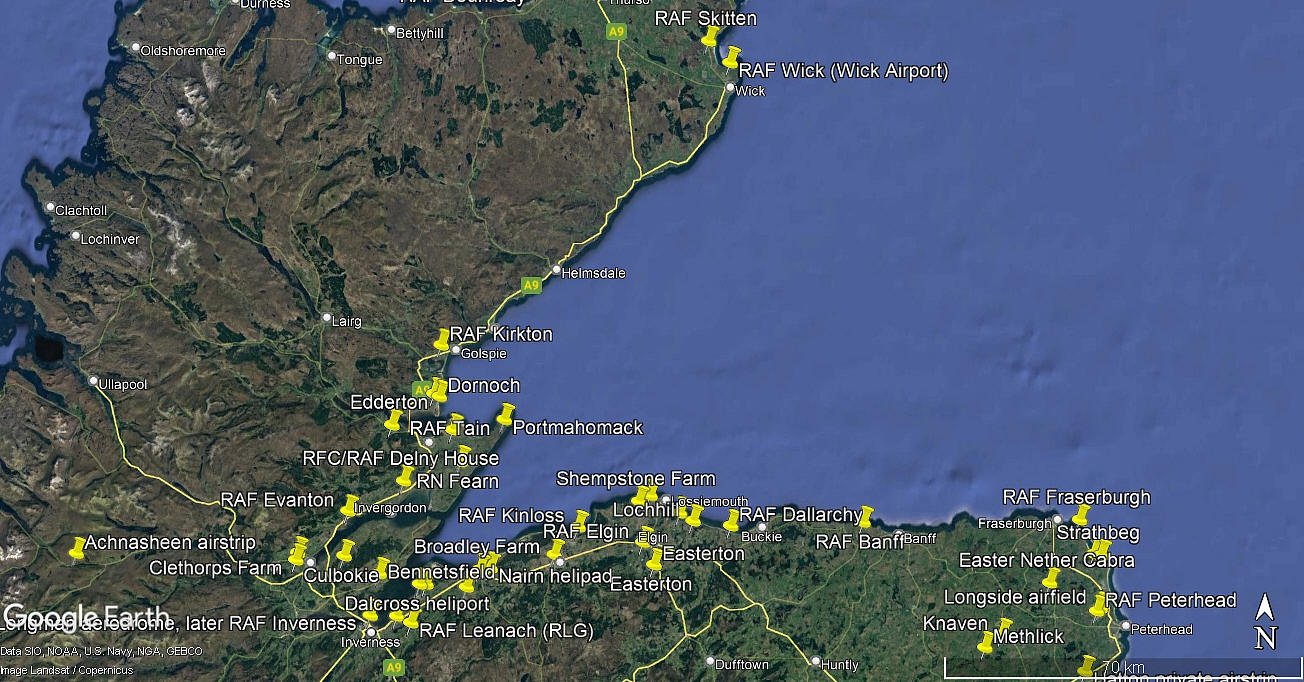1304x682 pixels.
Task: Open the RAF Kirkton pushpin near Golspie
Action: [442, 339]
